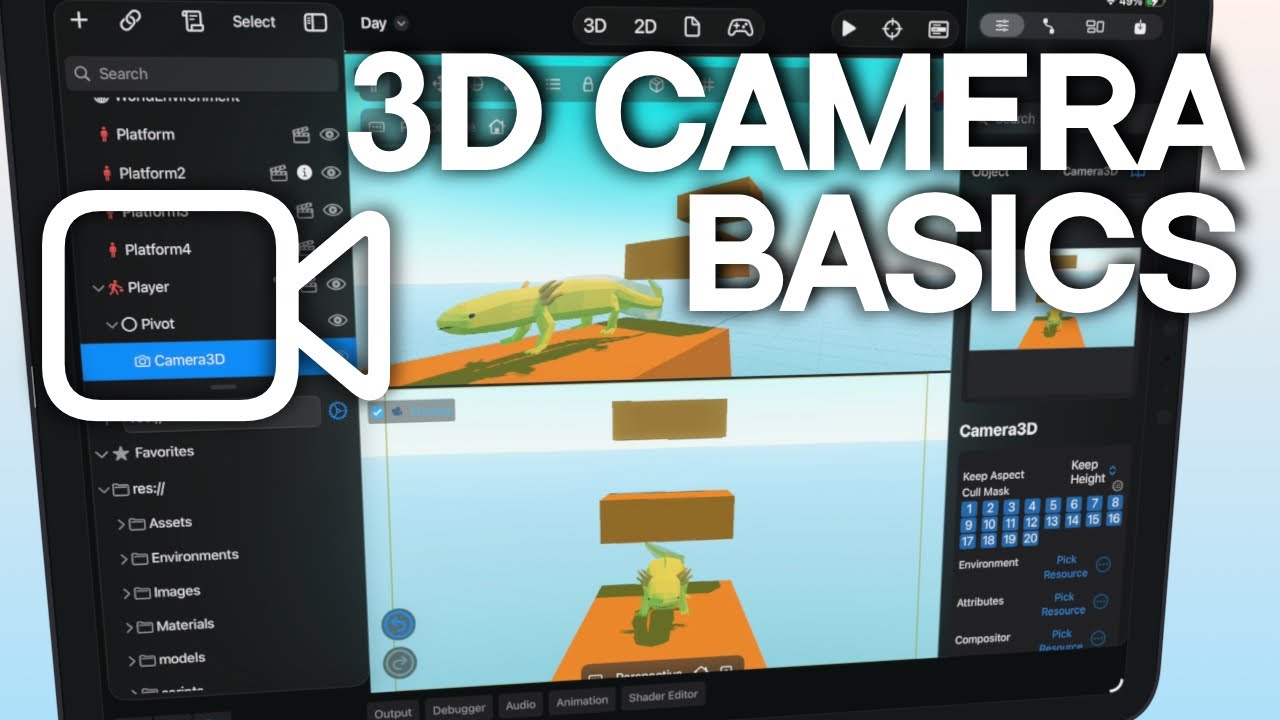Expand the models folder
1280x720 pixels.
click(133, 661)
